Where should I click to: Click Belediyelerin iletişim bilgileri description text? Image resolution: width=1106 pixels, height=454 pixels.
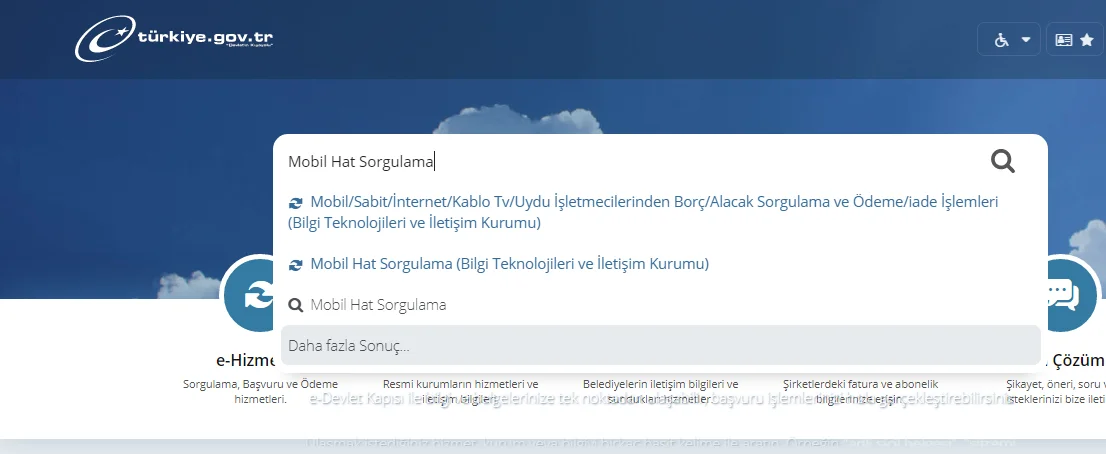click(x=661, y=392)
